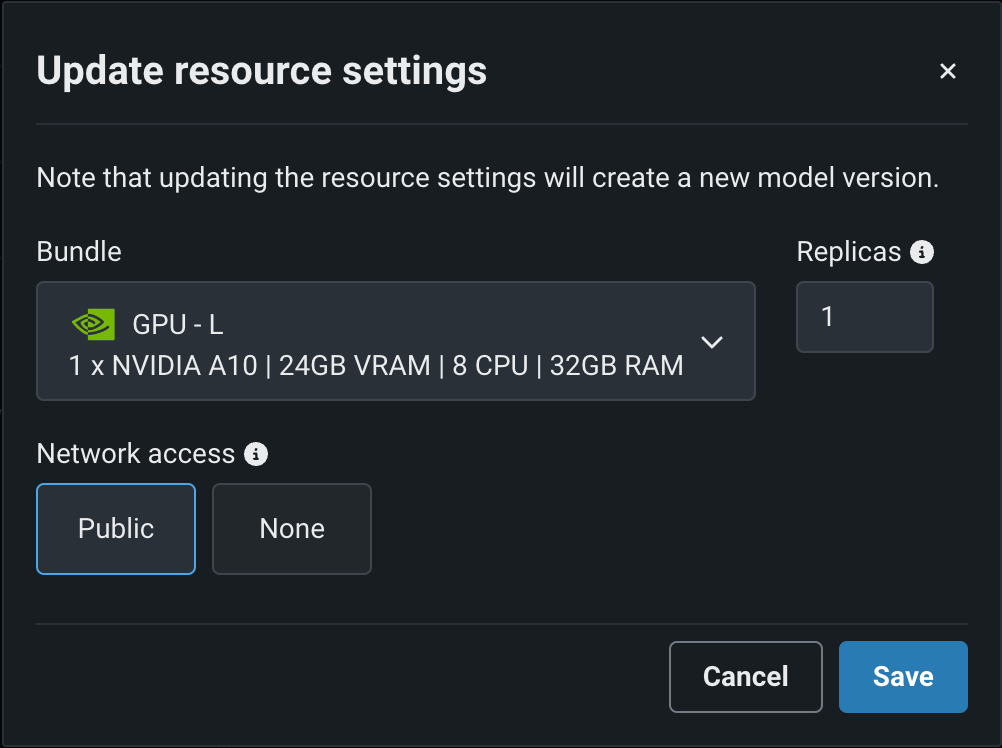Click the new model version note text

pos(488,179)
